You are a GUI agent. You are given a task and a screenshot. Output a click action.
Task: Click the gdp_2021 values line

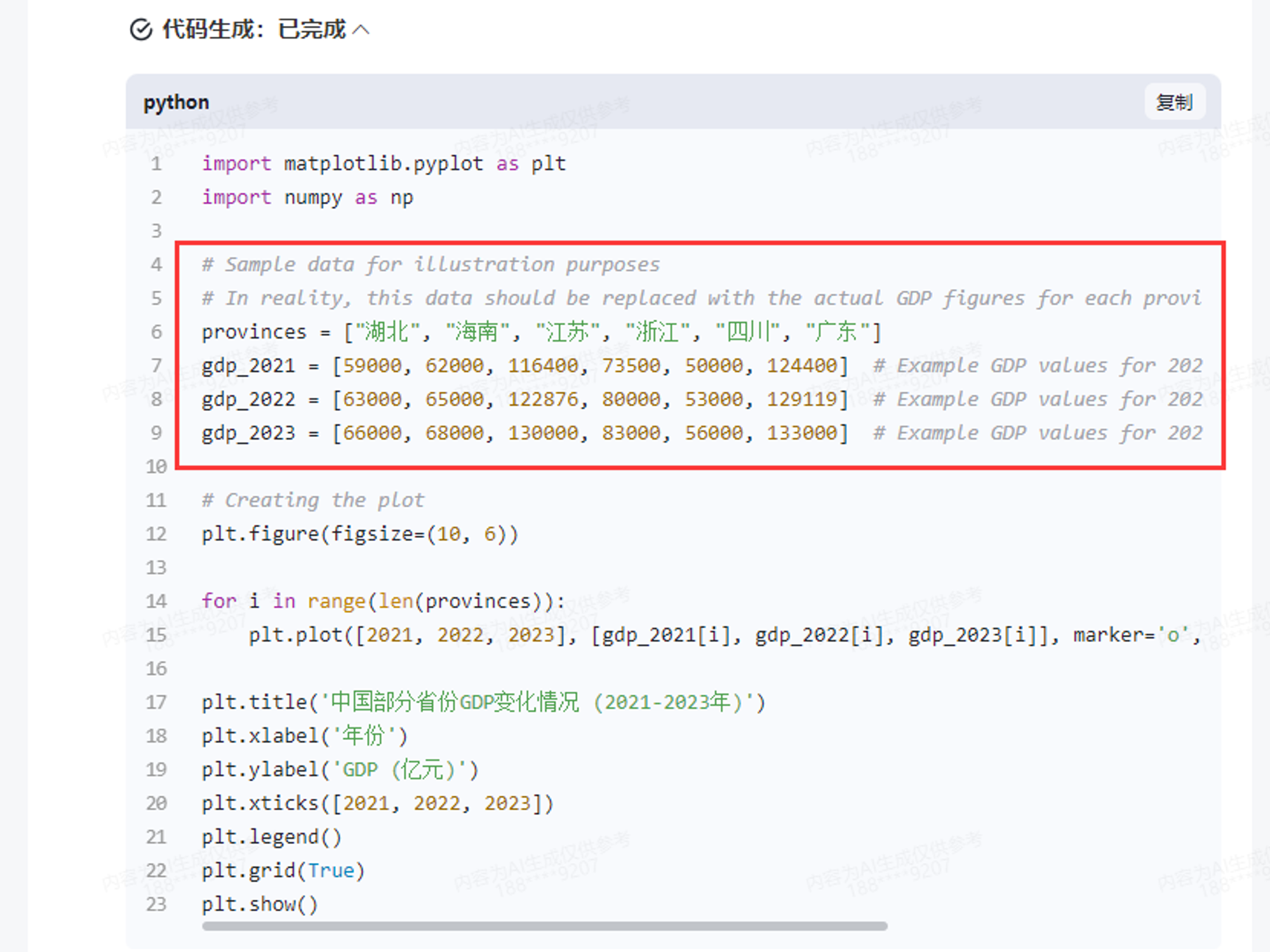(525, 366)
